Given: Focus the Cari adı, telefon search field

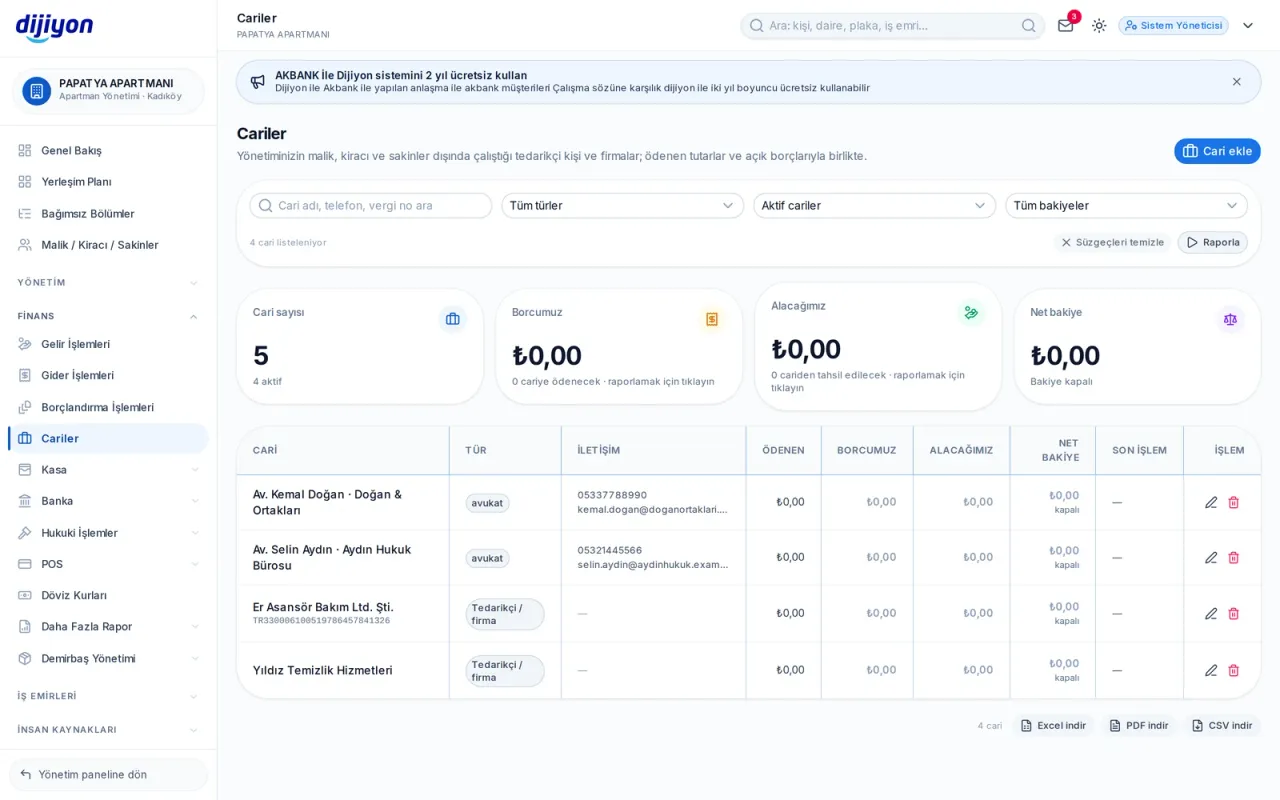Looking at the screenshot, I should click(x=371, y=205).
